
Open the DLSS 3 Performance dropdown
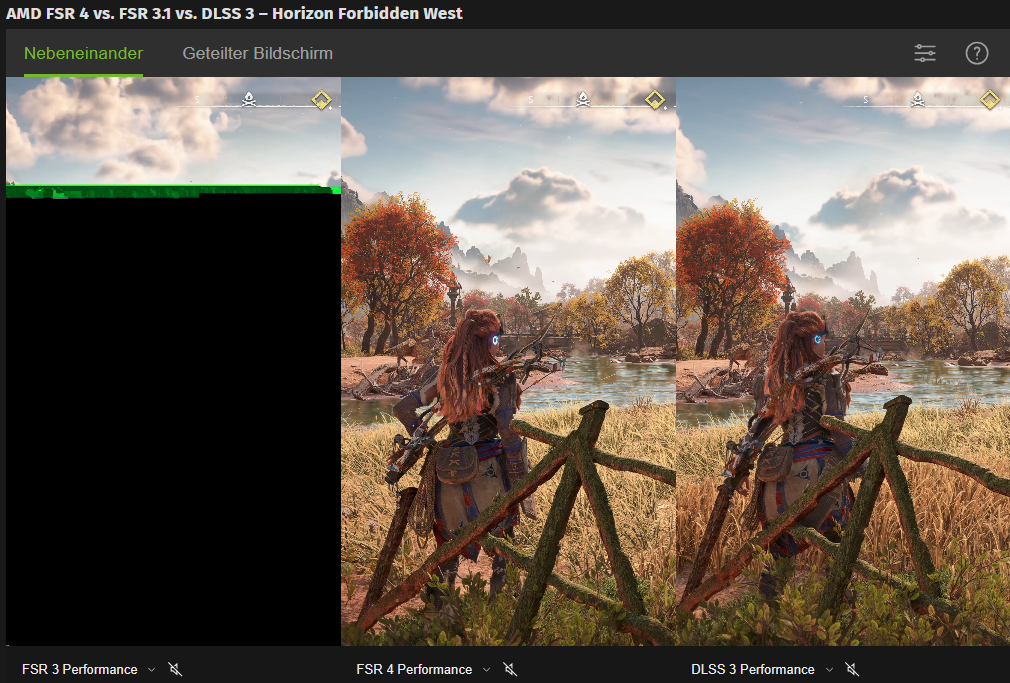[x=762, y=669]
